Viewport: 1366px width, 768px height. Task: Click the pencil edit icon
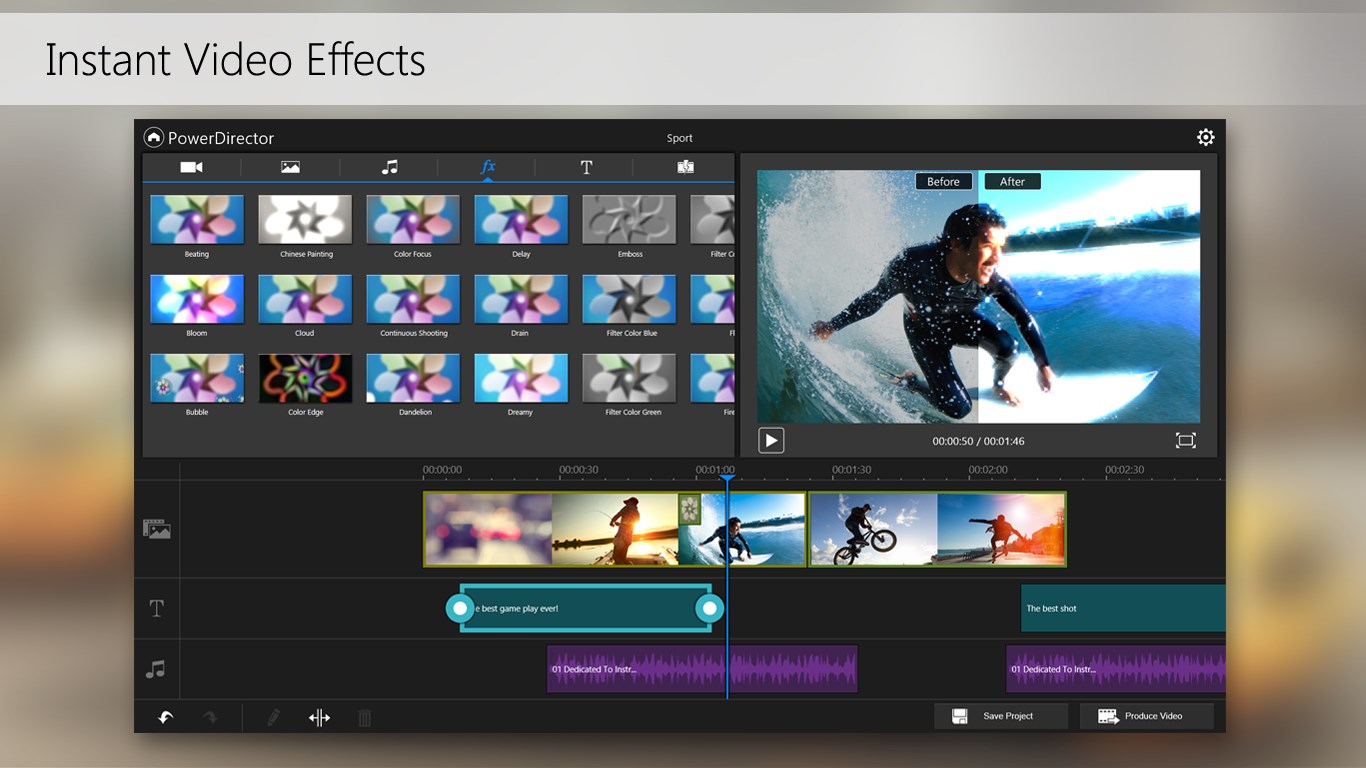[x=273, y=717]
